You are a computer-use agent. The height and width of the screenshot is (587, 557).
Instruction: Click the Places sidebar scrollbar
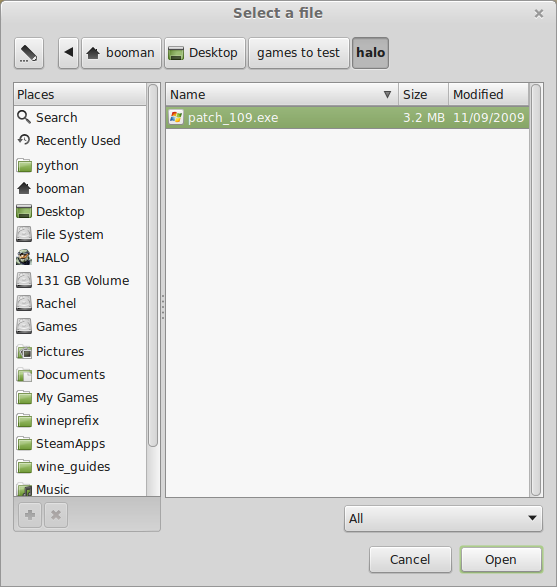(153, 266)
